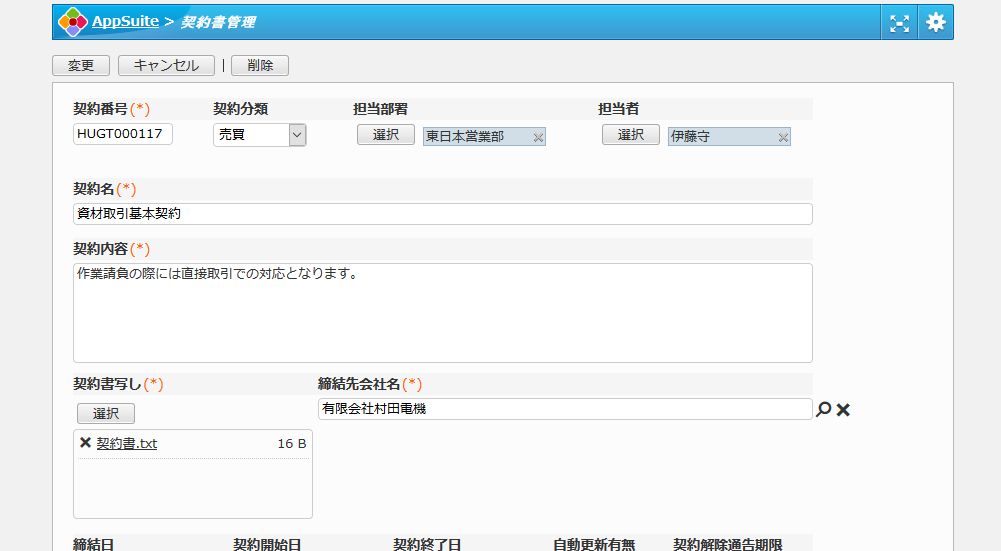Click into the 契約名 text field
This screenshot has width=1001, height=551.
click(442, 214)
